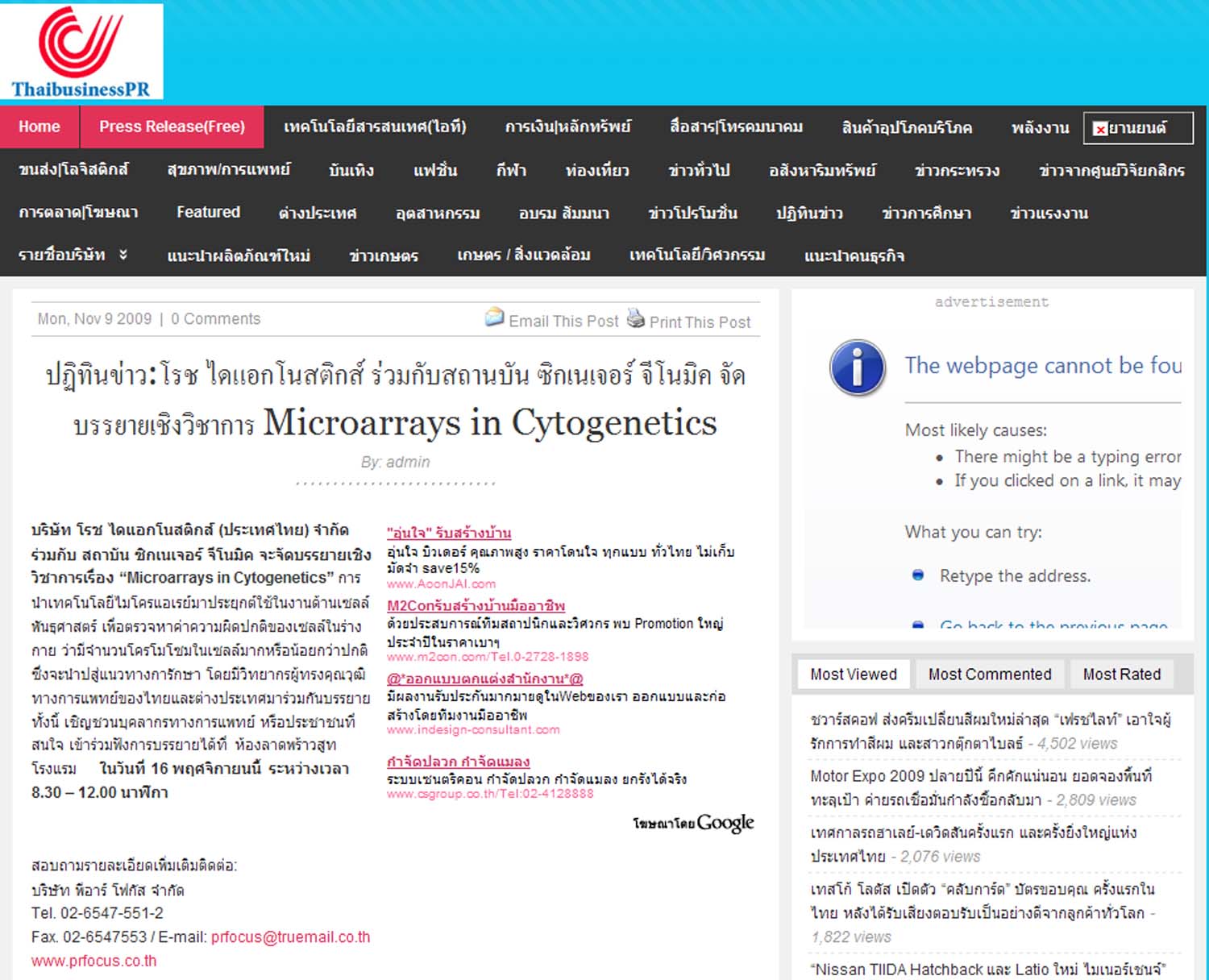This screenshot has width=1209, height=980.
Task: Open แนะนำผลิตภัณฑ์ใหม่ category
Action: (239, 255)
